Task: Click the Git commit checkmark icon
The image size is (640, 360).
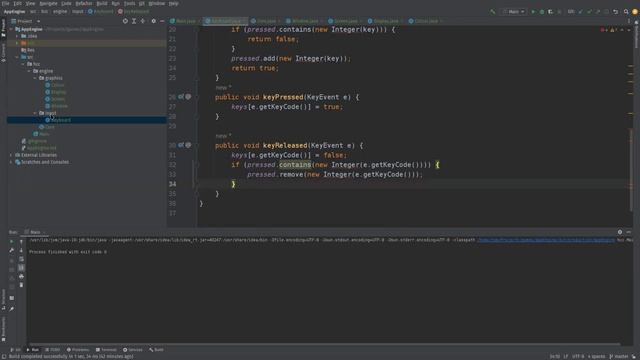Action: (x=589, y=12)
